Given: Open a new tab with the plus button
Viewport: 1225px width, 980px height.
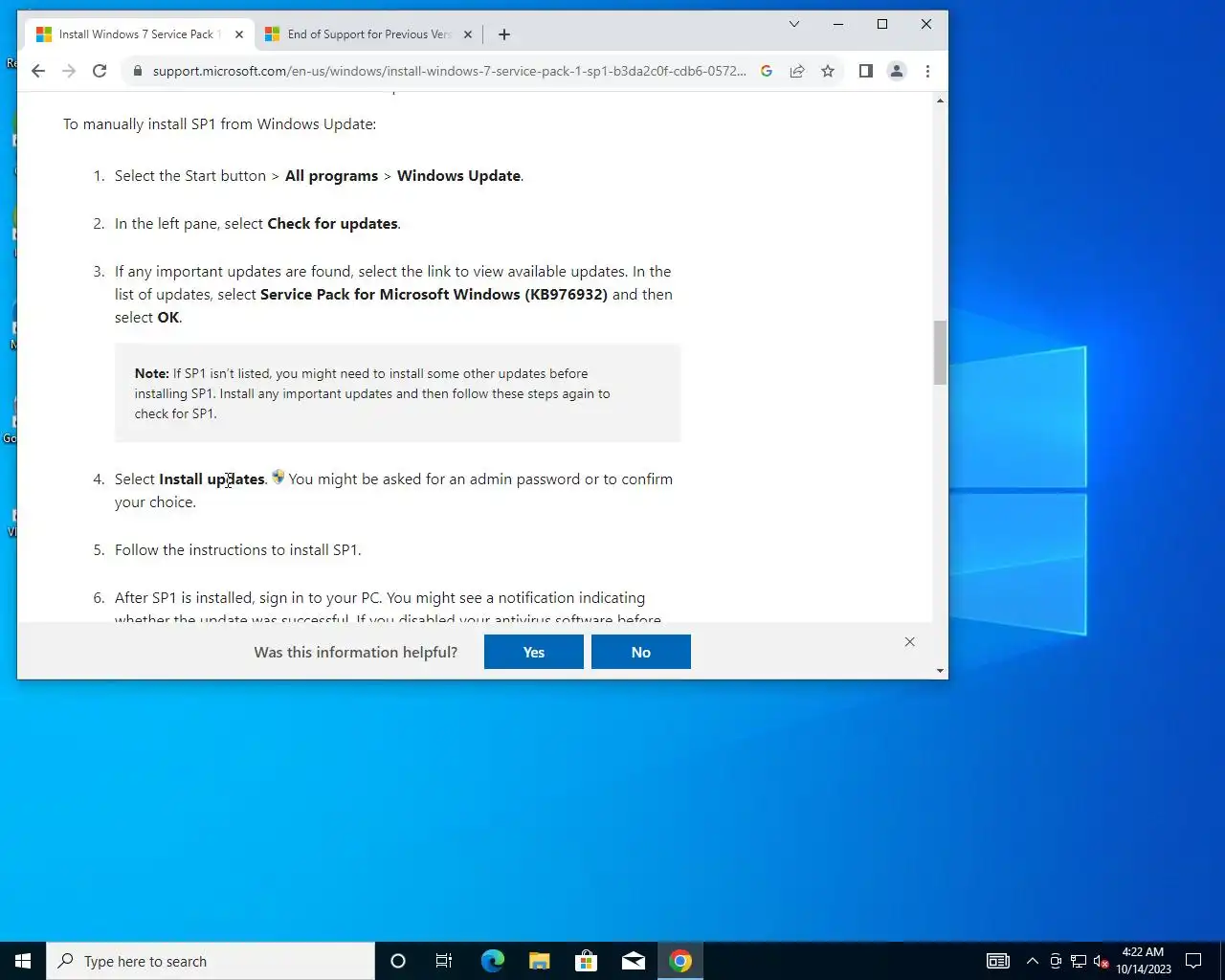Looking at the screenshot, I should click(504, 34).
